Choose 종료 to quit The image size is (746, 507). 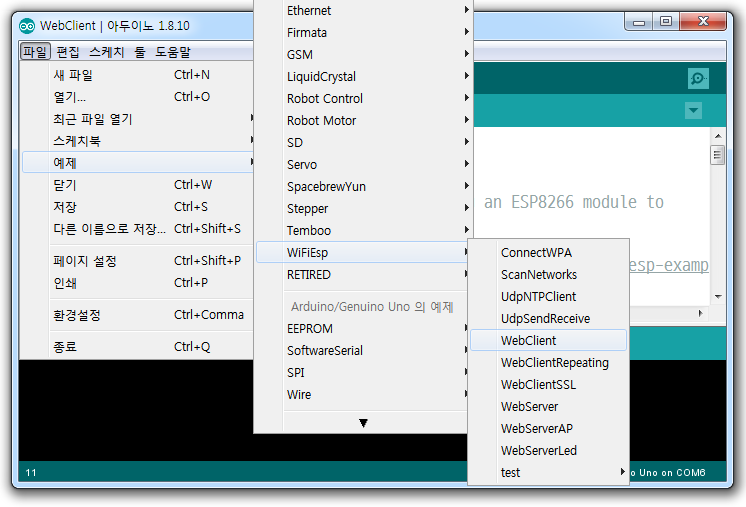pyautogui.click(x=137, y=347)
